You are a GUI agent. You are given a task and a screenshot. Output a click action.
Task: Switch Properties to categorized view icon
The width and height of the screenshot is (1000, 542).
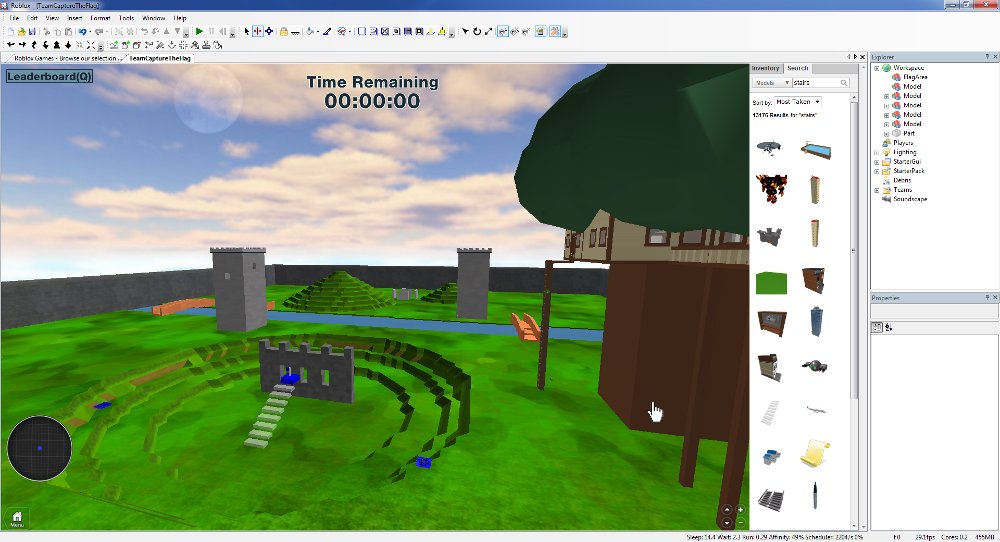point(877,327)
